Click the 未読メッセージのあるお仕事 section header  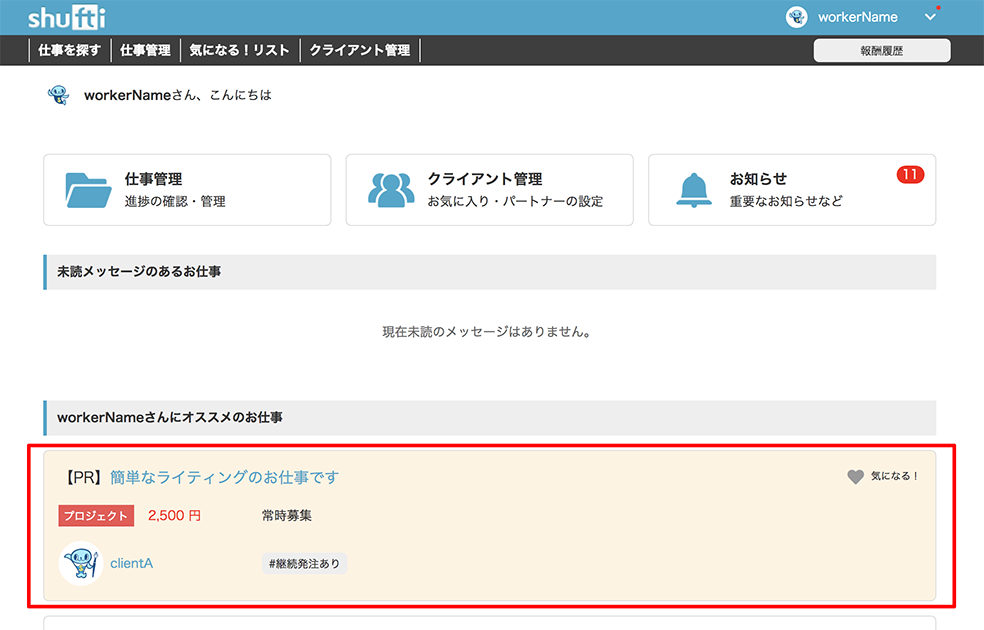tap(489, 272)
